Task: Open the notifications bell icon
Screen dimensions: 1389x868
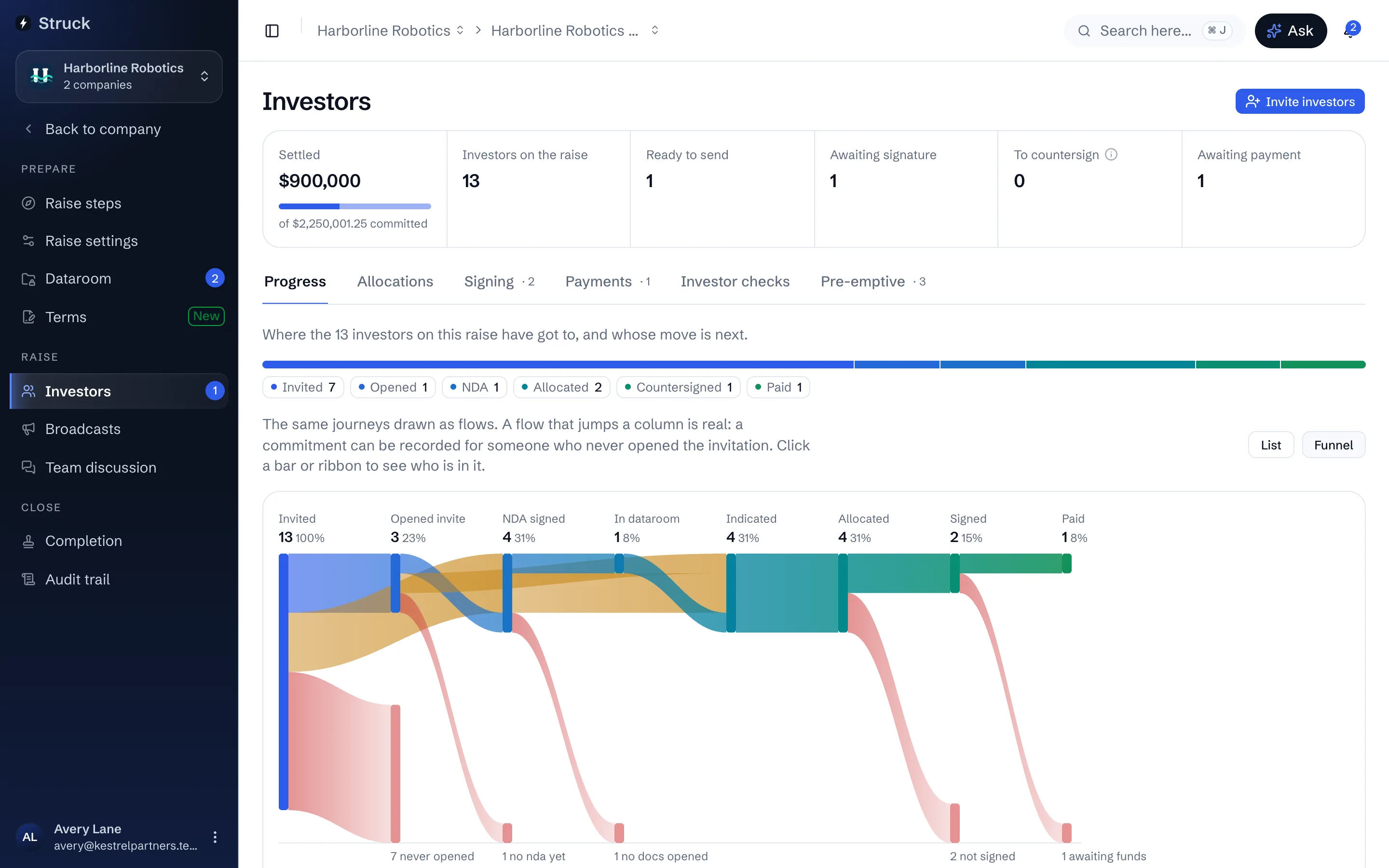Action: point(1350,30)
